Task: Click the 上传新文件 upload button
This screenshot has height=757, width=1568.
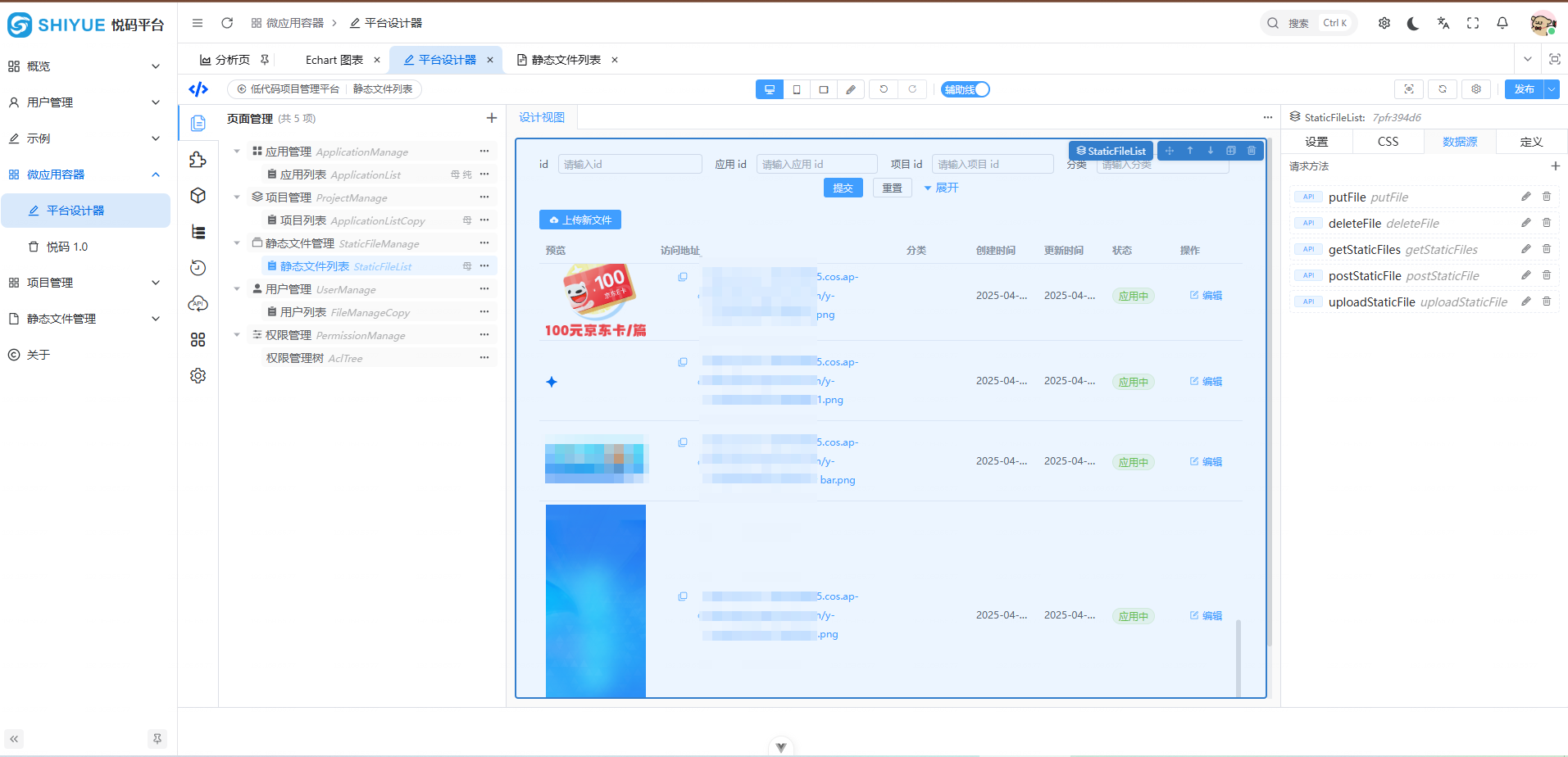Action: (580, 220)
